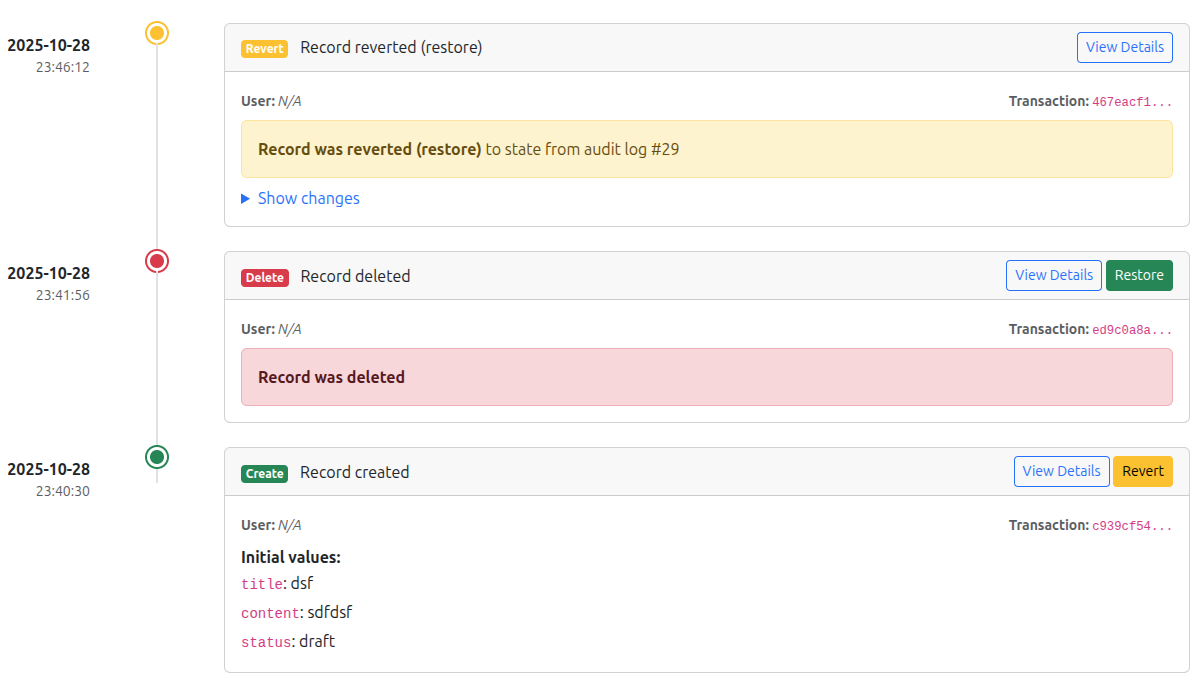The height and width of the screenshot is (685, 1200).
Task: Open View Details for the deleted record
Action: point(1053,275)
